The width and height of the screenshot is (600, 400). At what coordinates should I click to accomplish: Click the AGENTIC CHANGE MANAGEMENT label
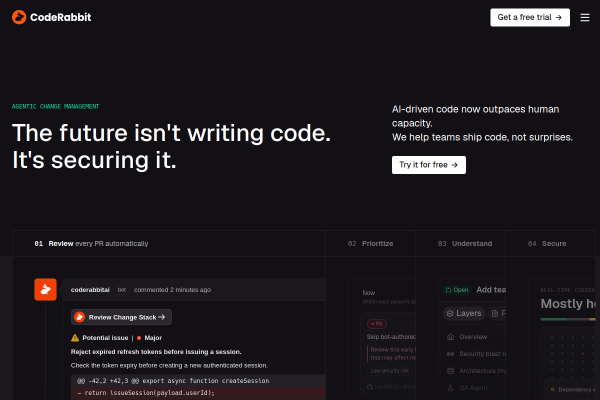(x=55, y=106)
